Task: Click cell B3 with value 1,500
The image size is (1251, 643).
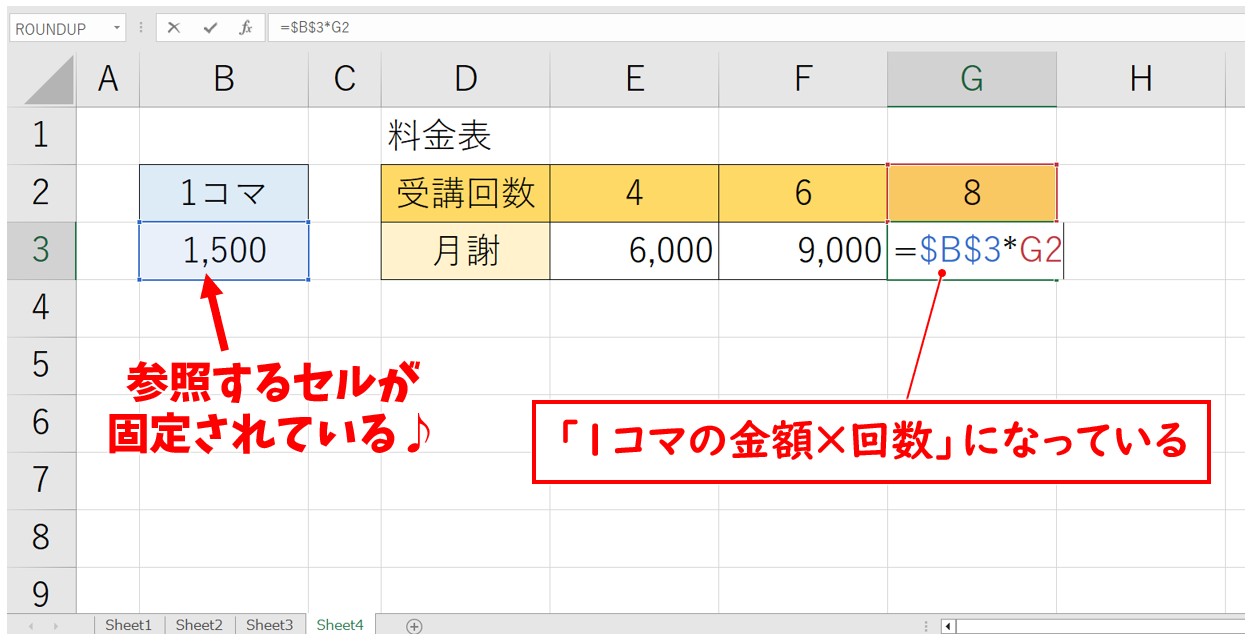Action: [x=224, y=250]
